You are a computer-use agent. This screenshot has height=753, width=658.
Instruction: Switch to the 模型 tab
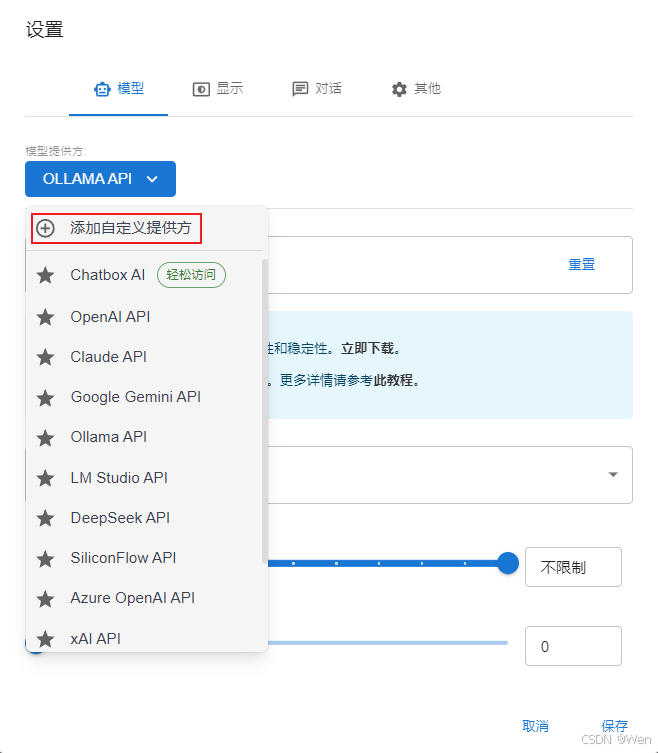118,89
